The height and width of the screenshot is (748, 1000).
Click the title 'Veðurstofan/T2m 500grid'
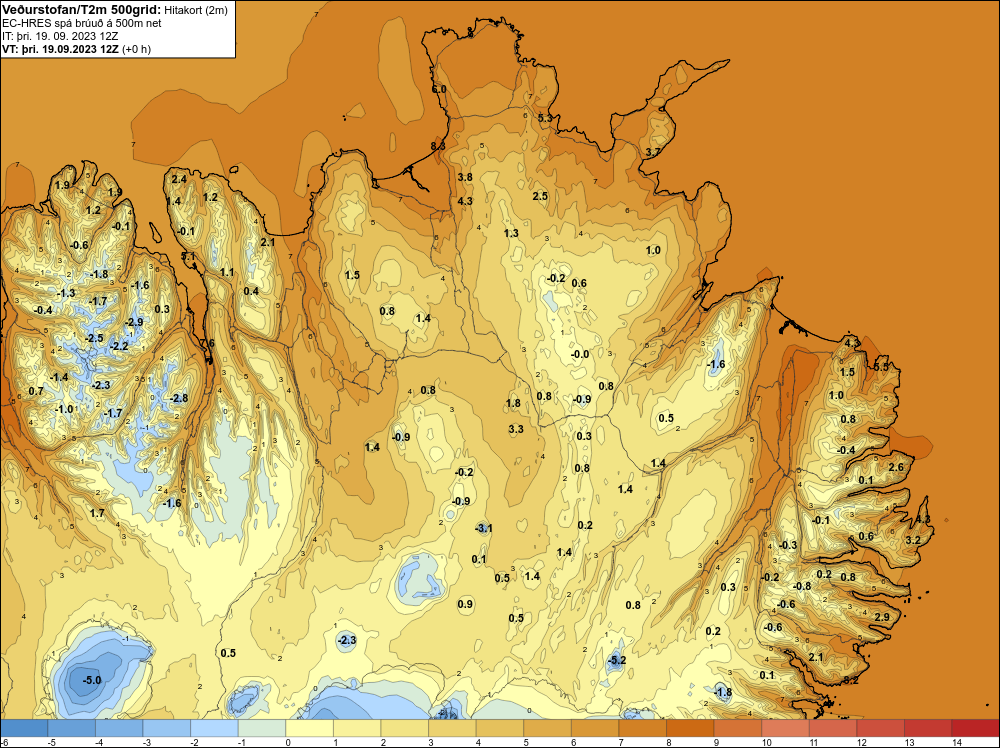click(x=82, y=10)
